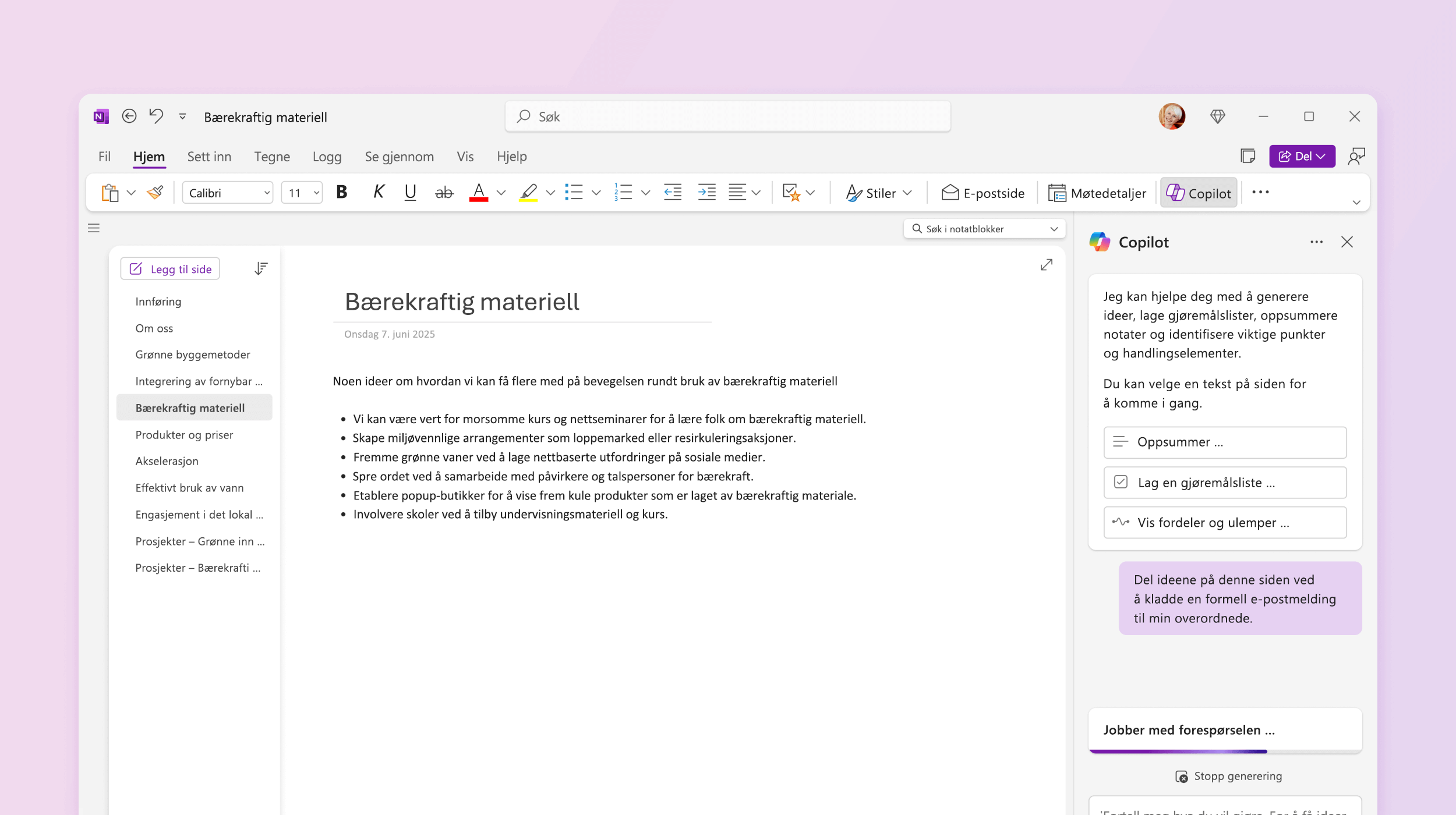
Task: Expand highlight color options arrow
Action: click(x=550, y=193)
